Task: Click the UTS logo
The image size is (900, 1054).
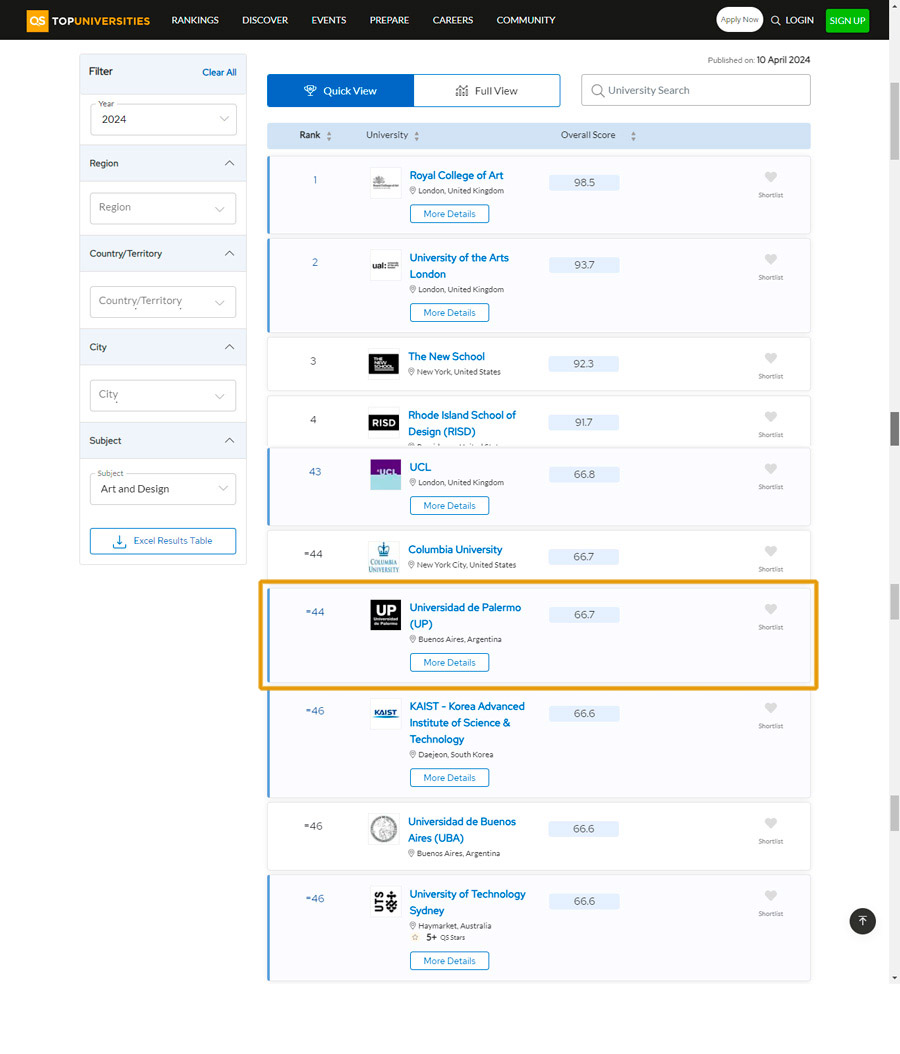Action: [x=386, y=901]
